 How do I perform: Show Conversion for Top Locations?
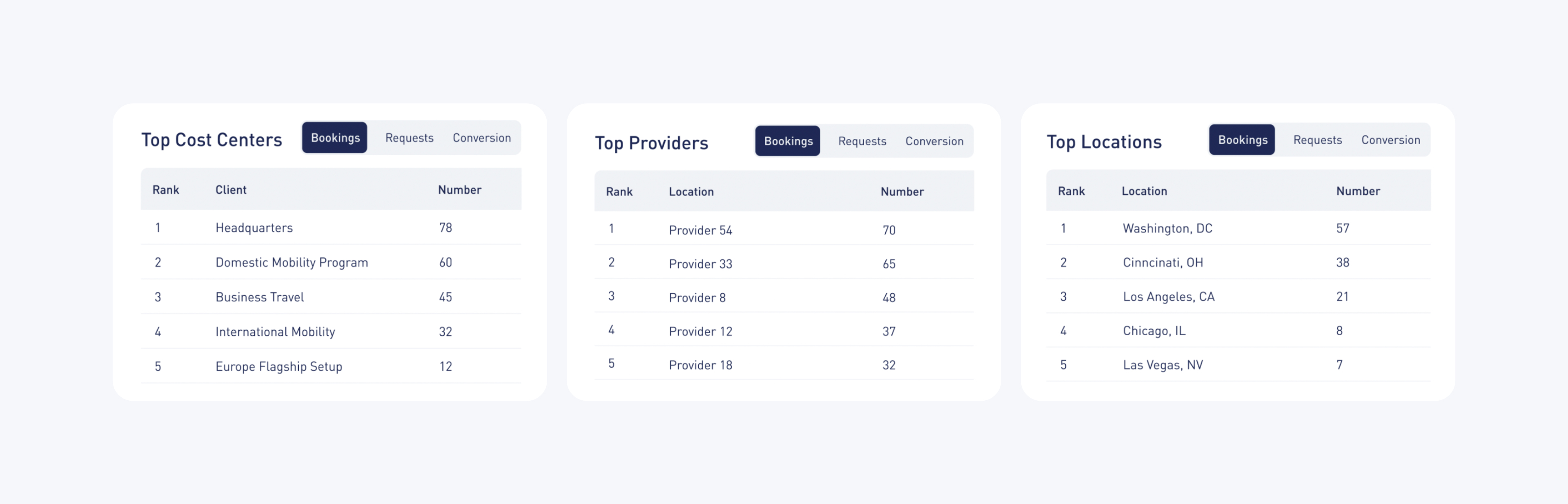tap(1390, 140)
